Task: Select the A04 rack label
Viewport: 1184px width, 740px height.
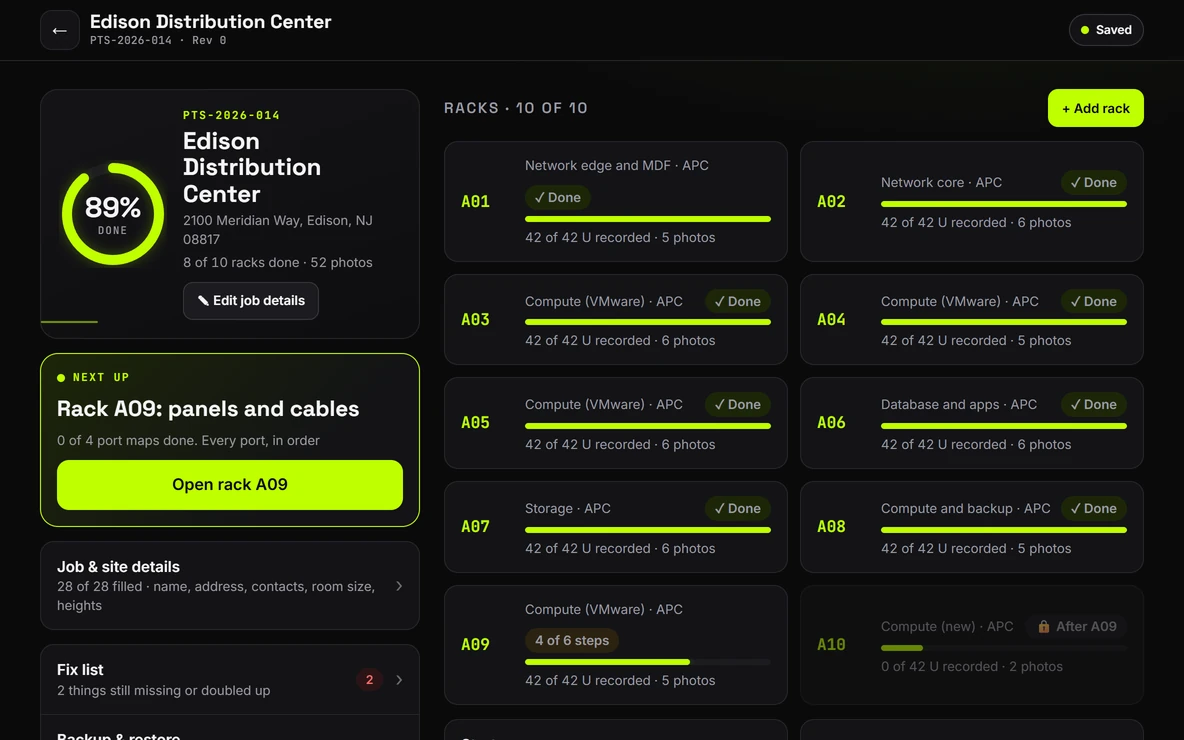Action: pyautogui.click(x=831, y=319)
